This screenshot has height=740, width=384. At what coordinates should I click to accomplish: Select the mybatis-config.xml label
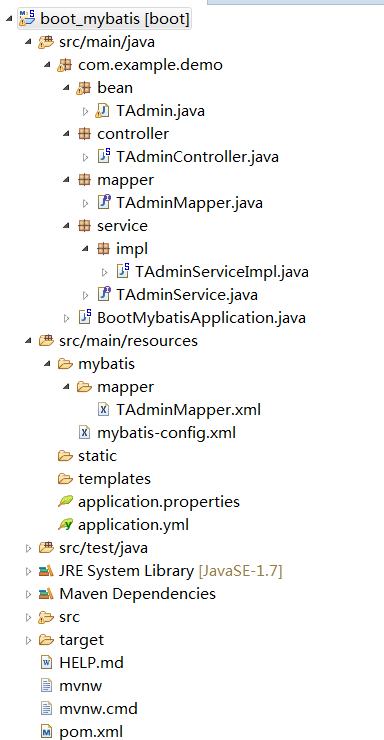(x=166, y=433)
